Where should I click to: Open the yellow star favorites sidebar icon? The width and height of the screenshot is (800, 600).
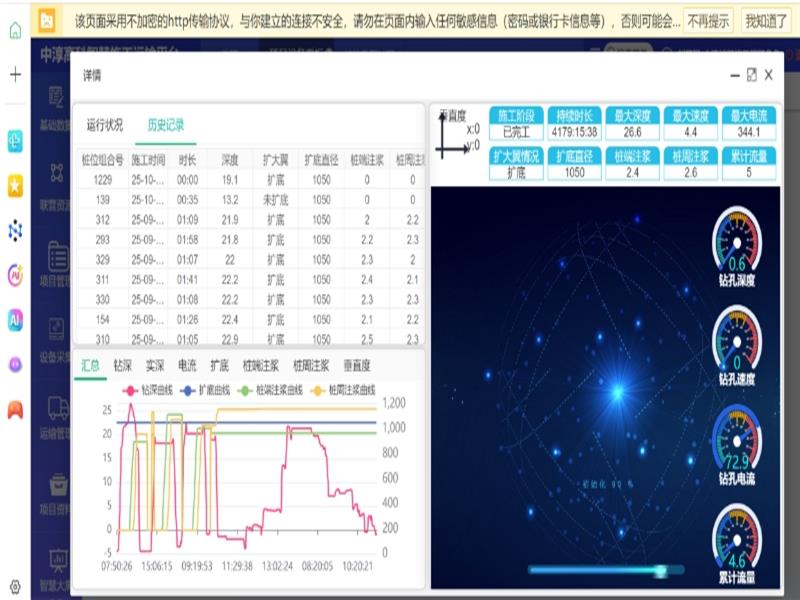(x=15, y=185)
